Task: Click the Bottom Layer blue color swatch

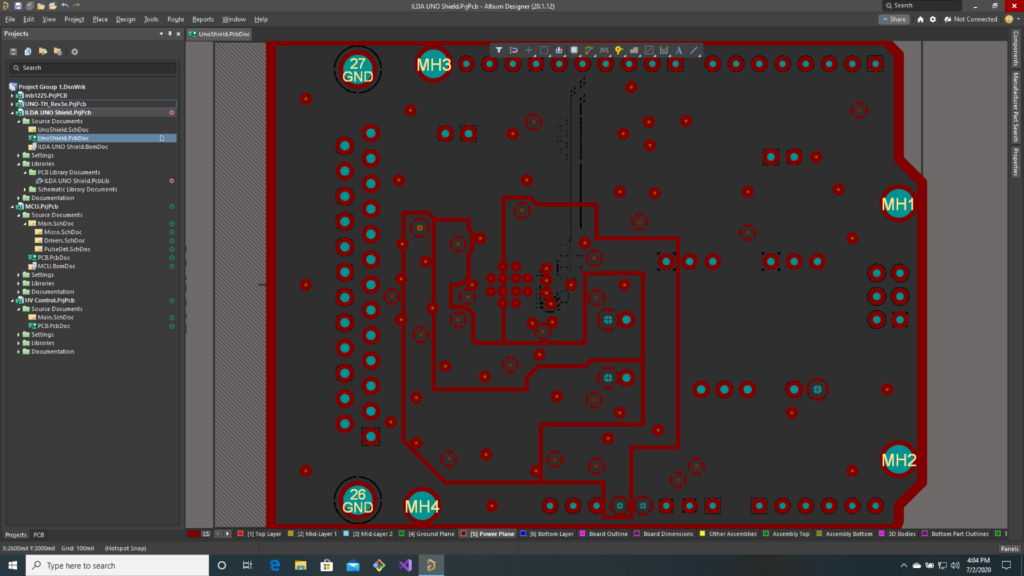Action: pyautogui.click(x=522, y=535)
